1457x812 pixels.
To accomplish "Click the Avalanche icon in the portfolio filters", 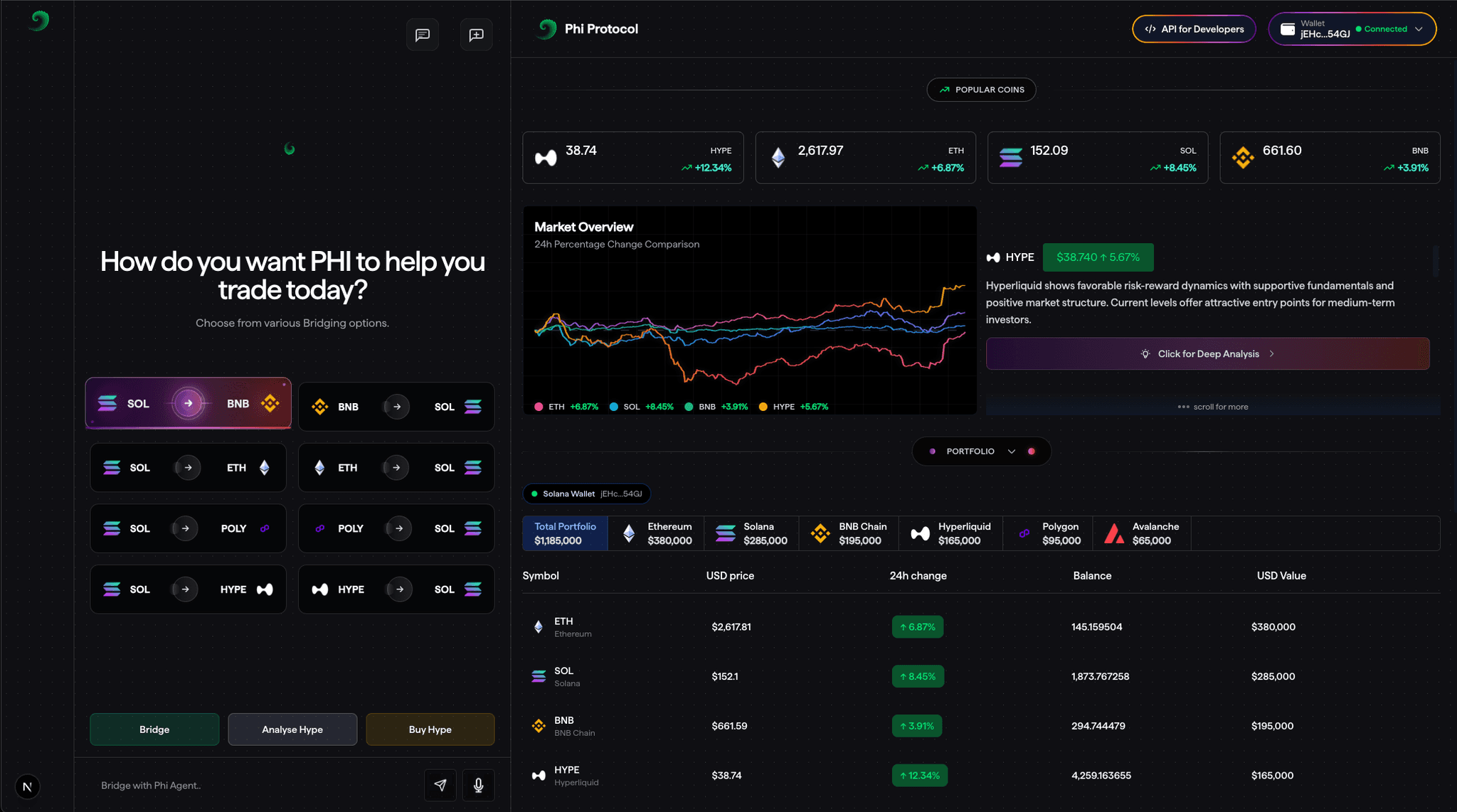I will tap(1115, 533).
